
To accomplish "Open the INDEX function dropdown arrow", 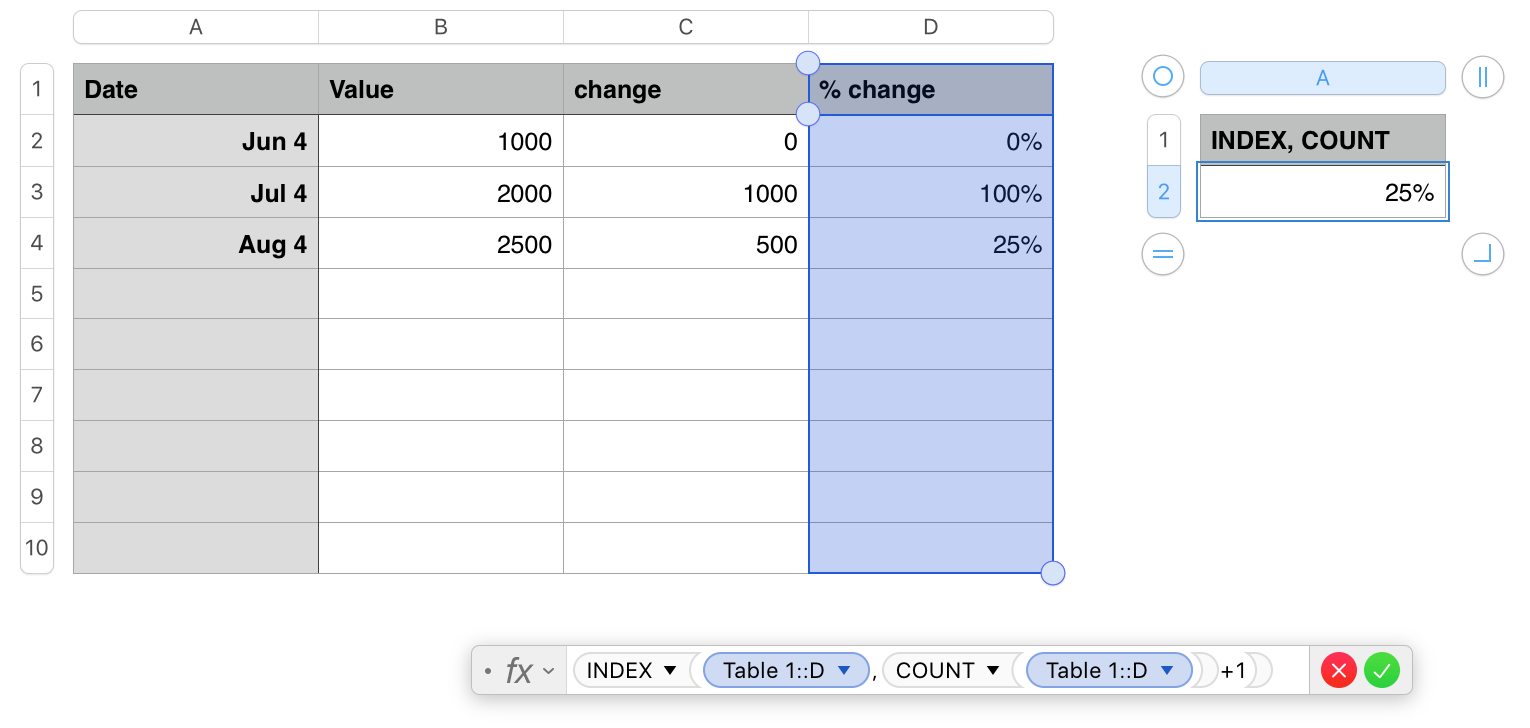I will (x=670, y=670).
